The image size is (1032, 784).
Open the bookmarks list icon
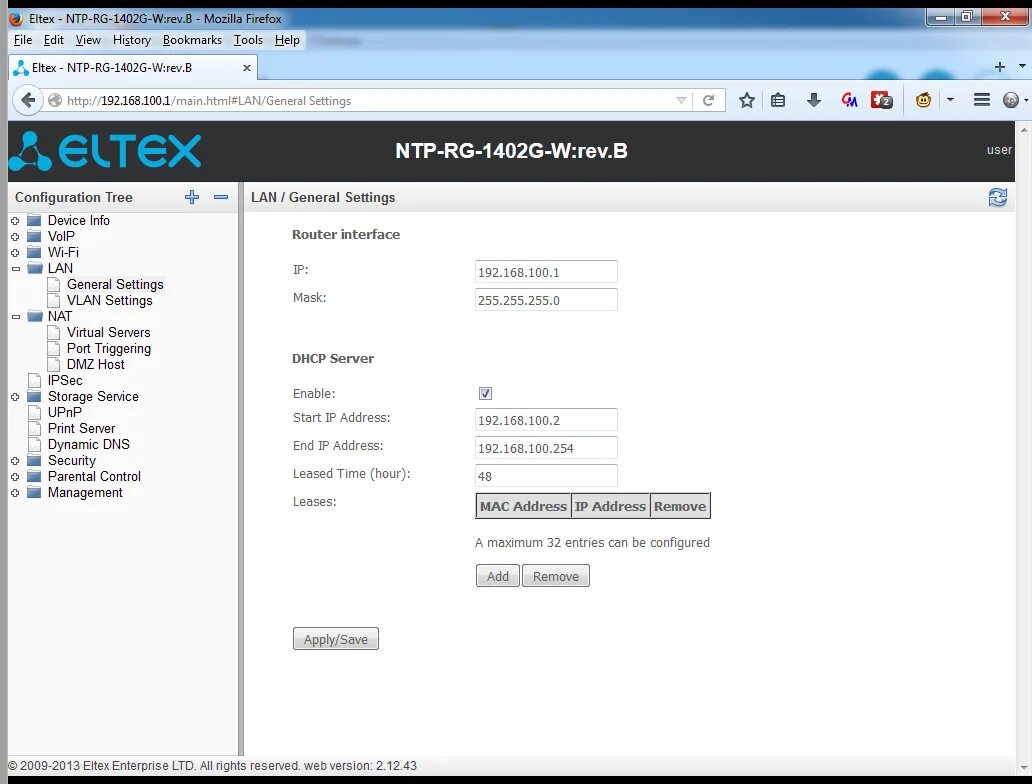click(778, 100)
